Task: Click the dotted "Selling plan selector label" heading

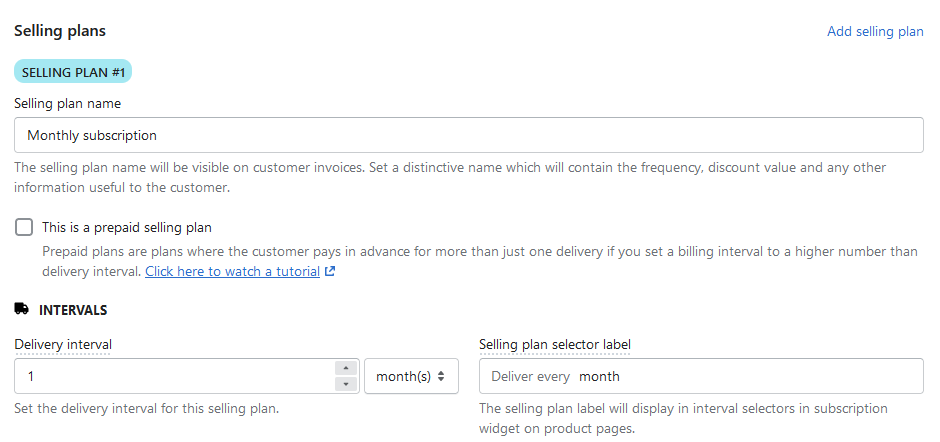Action: [555, 344]
